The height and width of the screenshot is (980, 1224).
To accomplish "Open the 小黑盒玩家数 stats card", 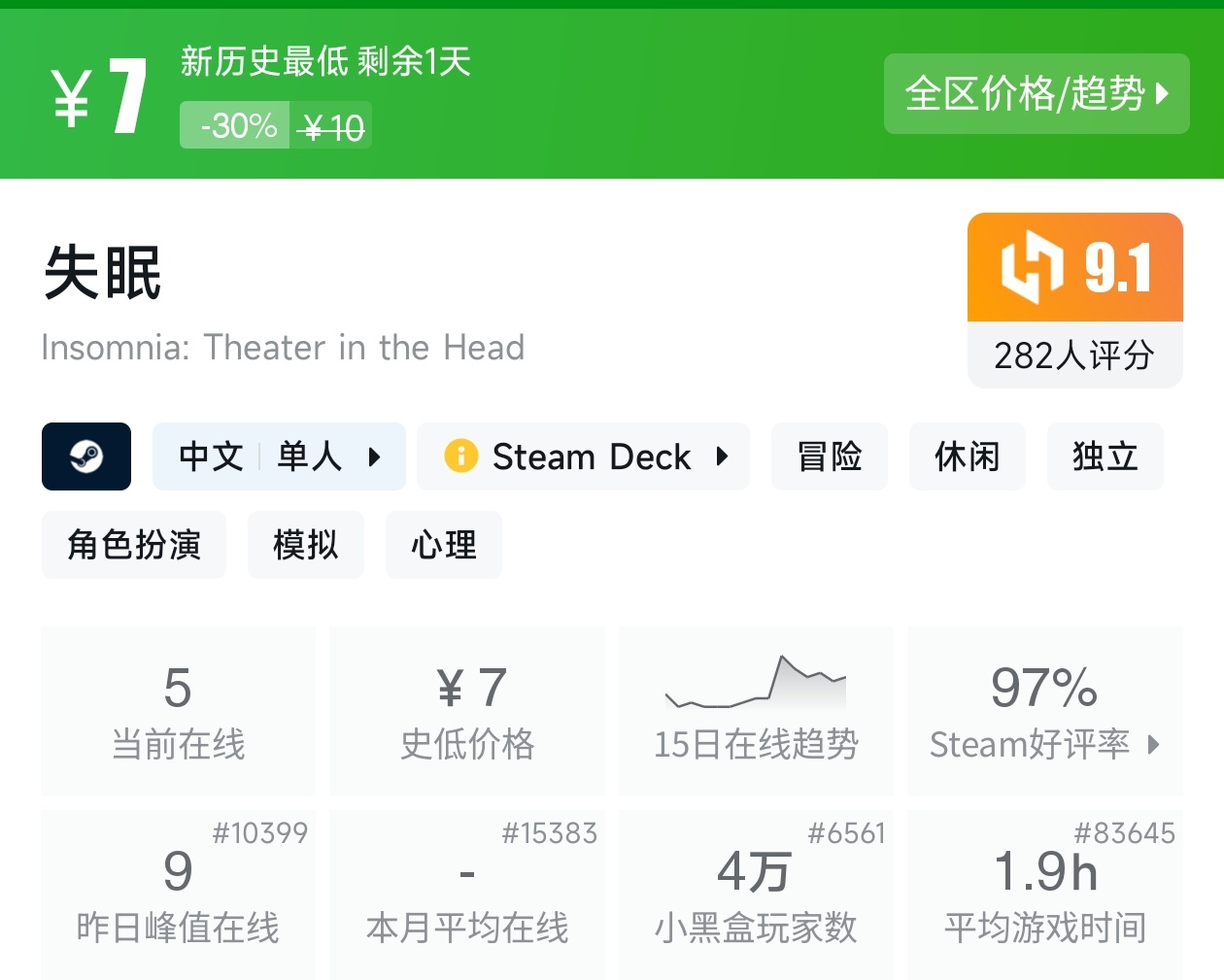I will (x=756, y=895).
